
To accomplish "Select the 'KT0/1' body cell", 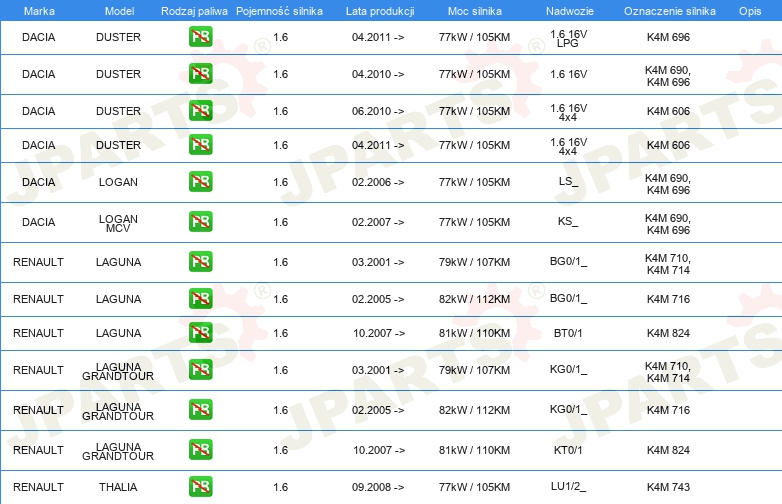I will (x=568, y=450).
